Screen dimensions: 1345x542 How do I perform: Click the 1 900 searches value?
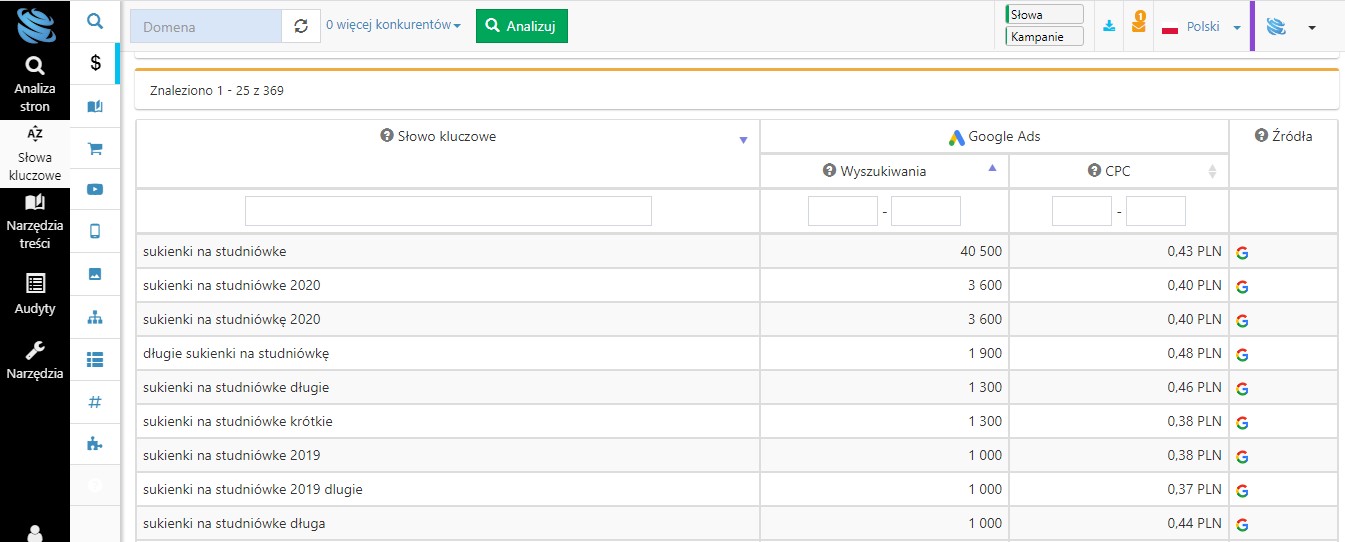(x=985, y=353)
